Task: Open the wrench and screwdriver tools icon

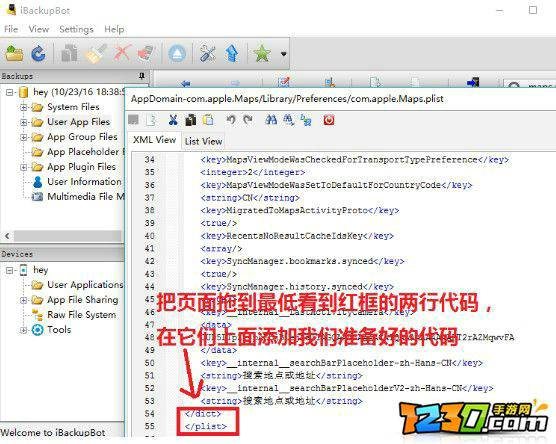Action: [x=208, y=54]
